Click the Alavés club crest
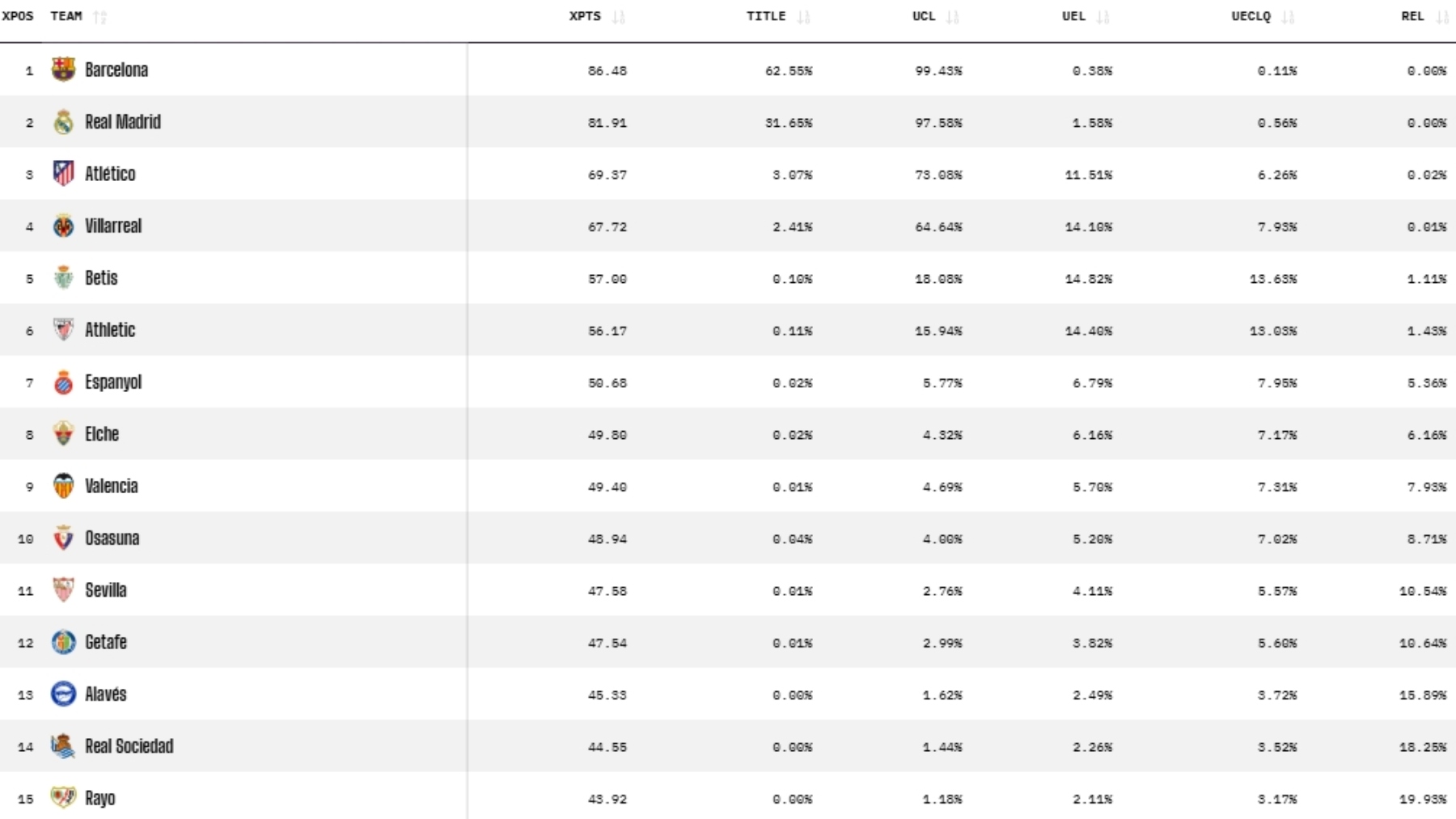The image size is (1456, 819). (x=63, y=694)
